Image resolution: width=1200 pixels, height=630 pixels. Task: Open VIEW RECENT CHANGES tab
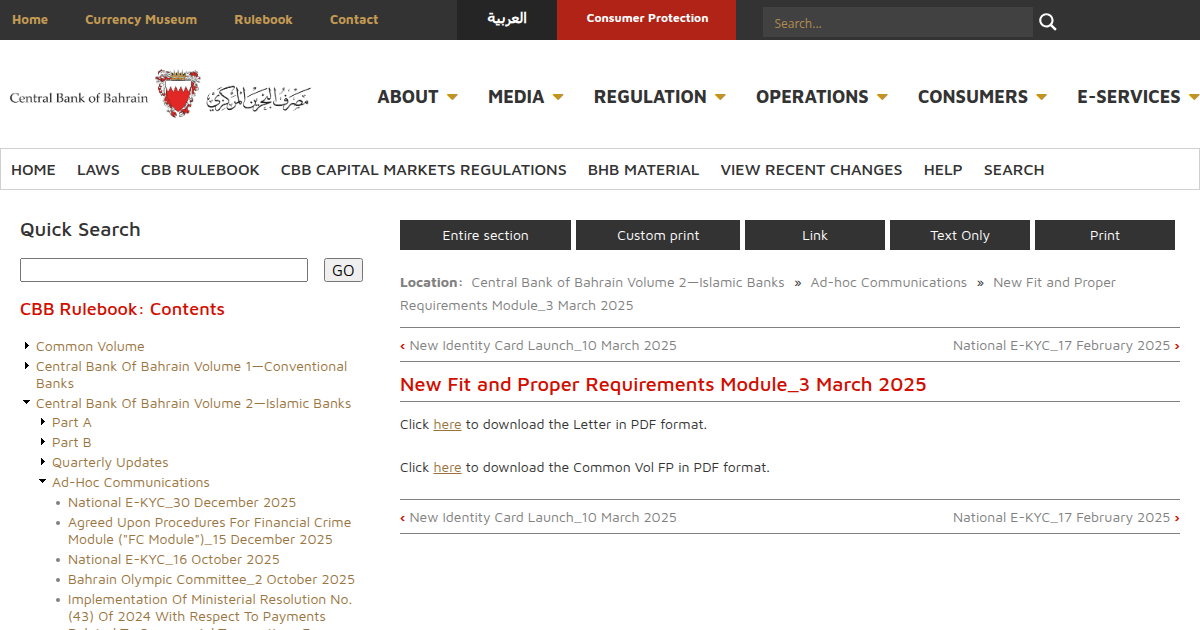[811, 169]
